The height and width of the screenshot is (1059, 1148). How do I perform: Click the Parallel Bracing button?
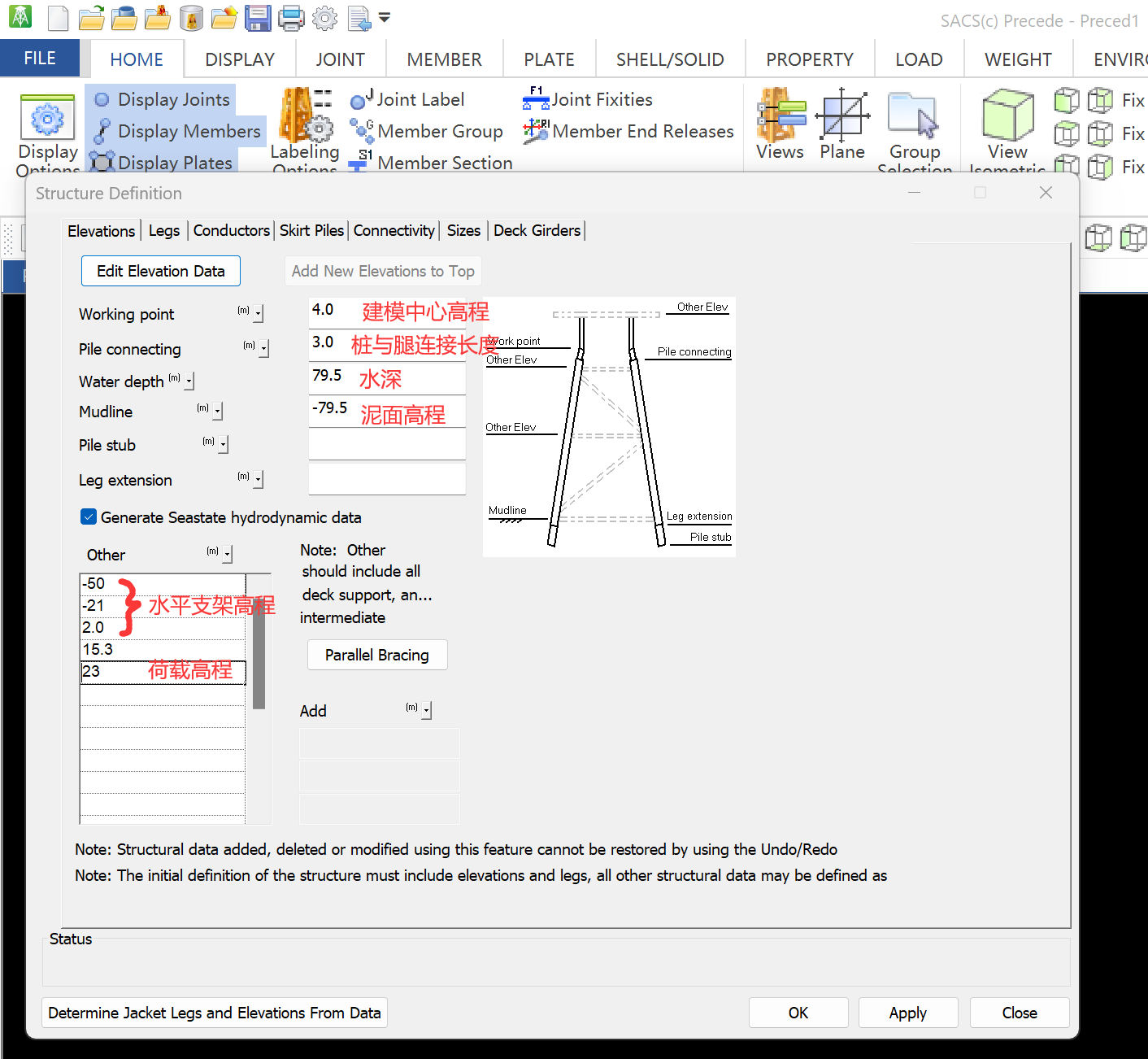tap(377, 655)
